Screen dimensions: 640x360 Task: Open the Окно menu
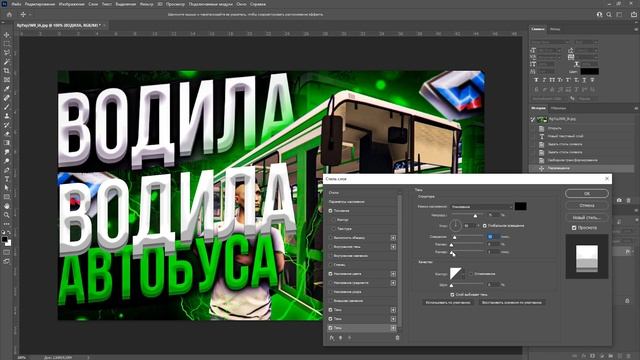[241, 4]
